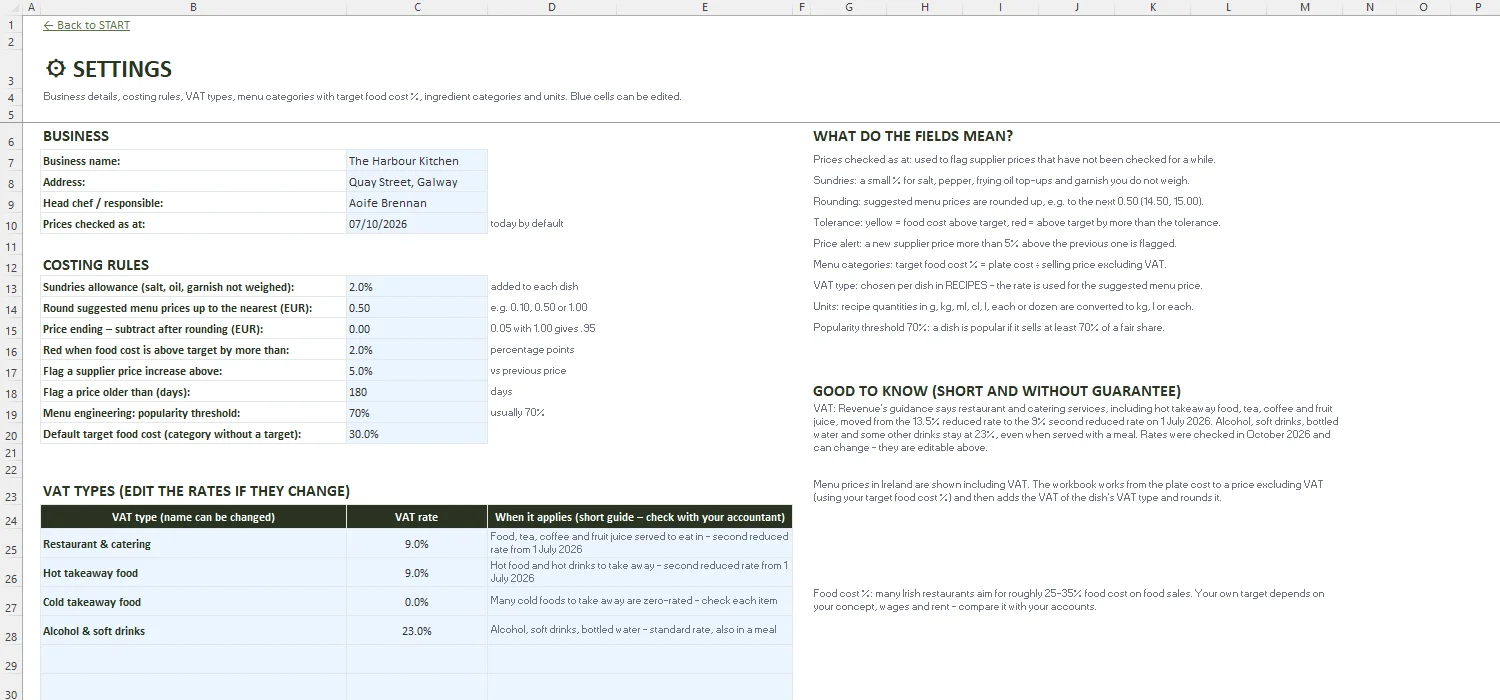The width and height of the screenshot is (1500, 700).
Task: Select the Price alert explanation line
Action: point(995,243)
